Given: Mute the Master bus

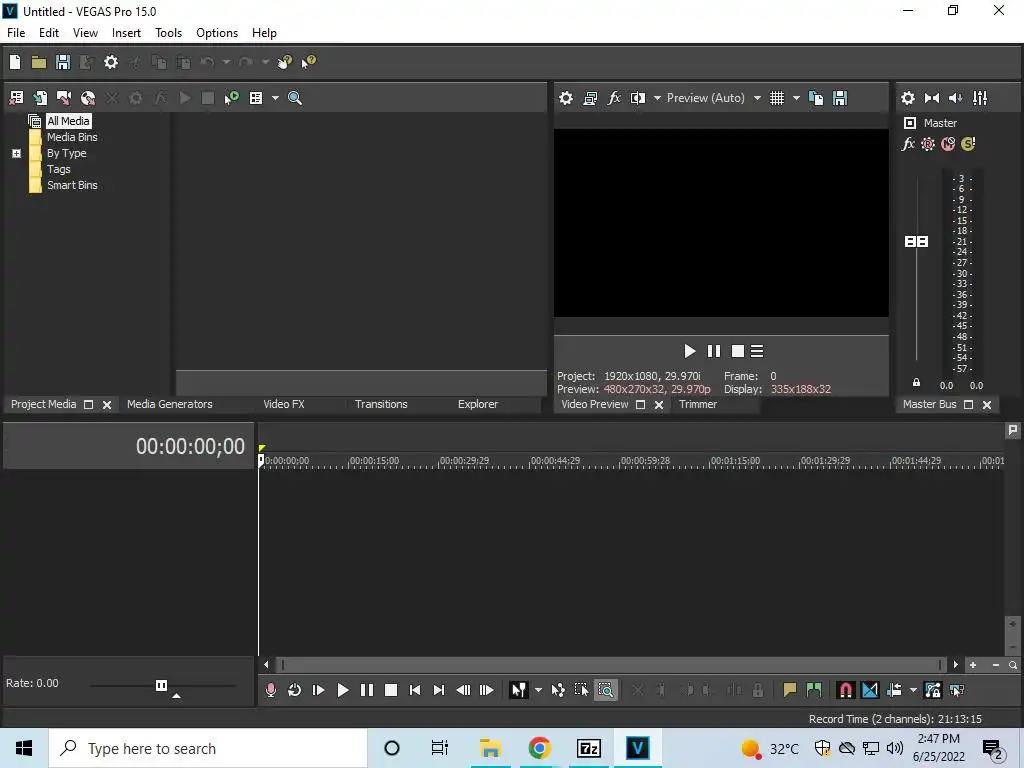Looking at the screenshot, I should [948, 144].
